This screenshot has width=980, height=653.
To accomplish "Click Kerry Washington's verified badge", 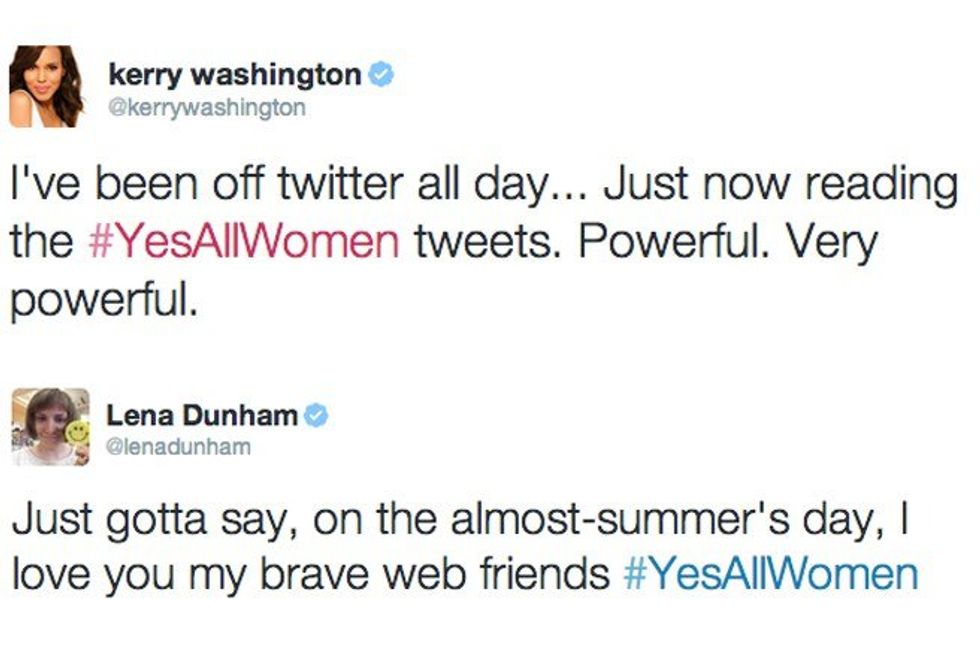I will point(381,74).
